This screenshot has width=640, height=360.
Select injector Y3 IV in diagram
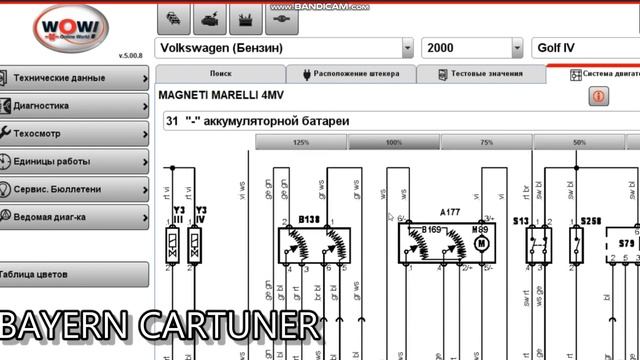tap(195, 245)
